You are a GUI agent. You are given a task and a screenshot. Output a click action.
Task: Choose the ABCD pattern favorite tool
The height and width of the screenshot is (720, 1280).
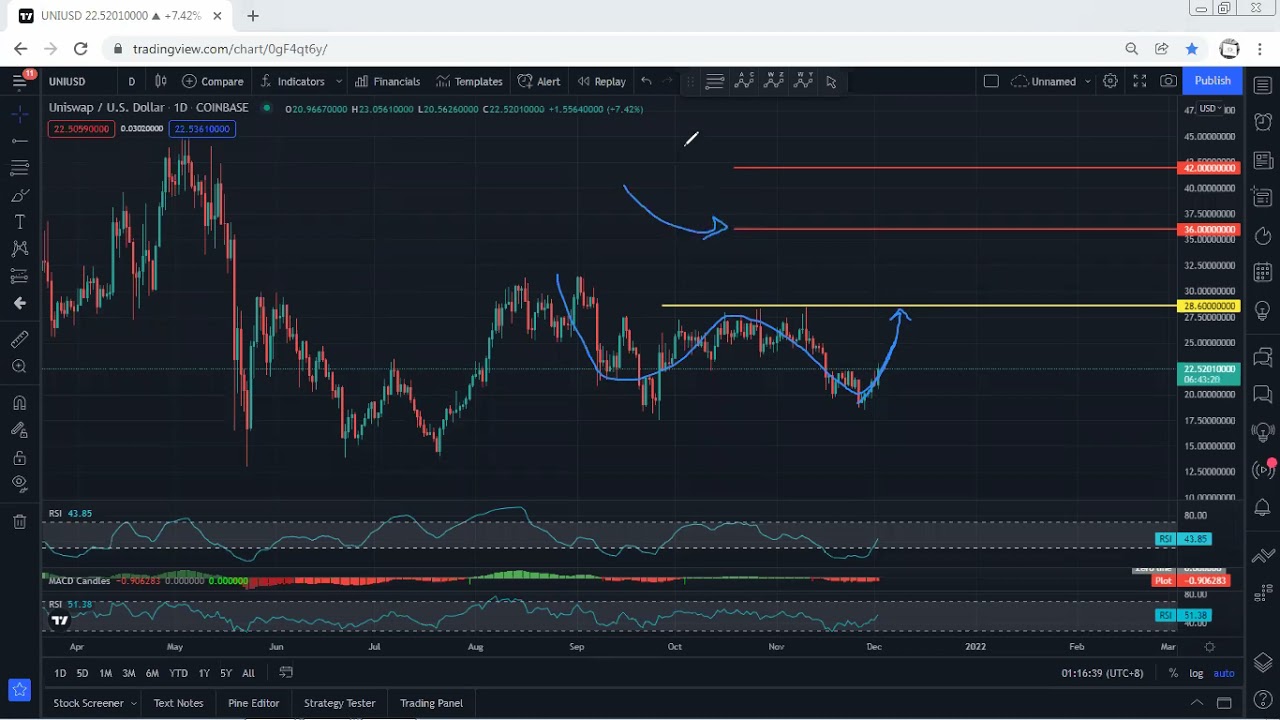coord(744,81)
